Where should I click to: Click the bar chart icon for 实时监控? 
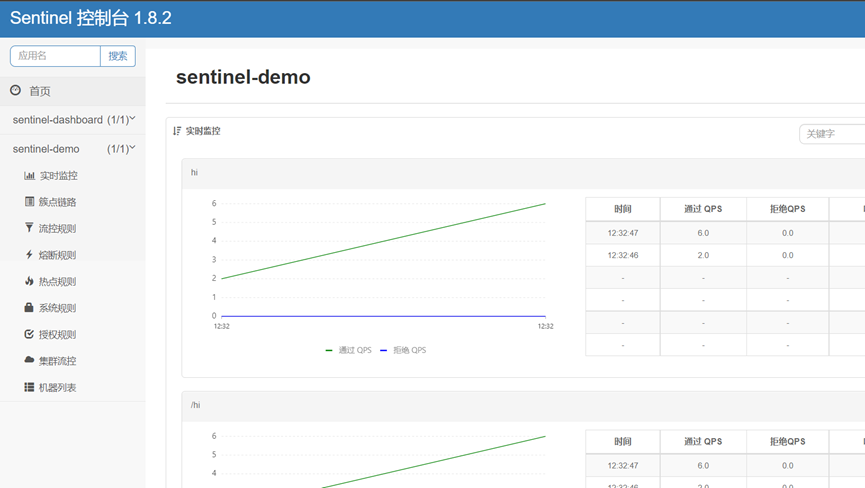tap(29, 175)
